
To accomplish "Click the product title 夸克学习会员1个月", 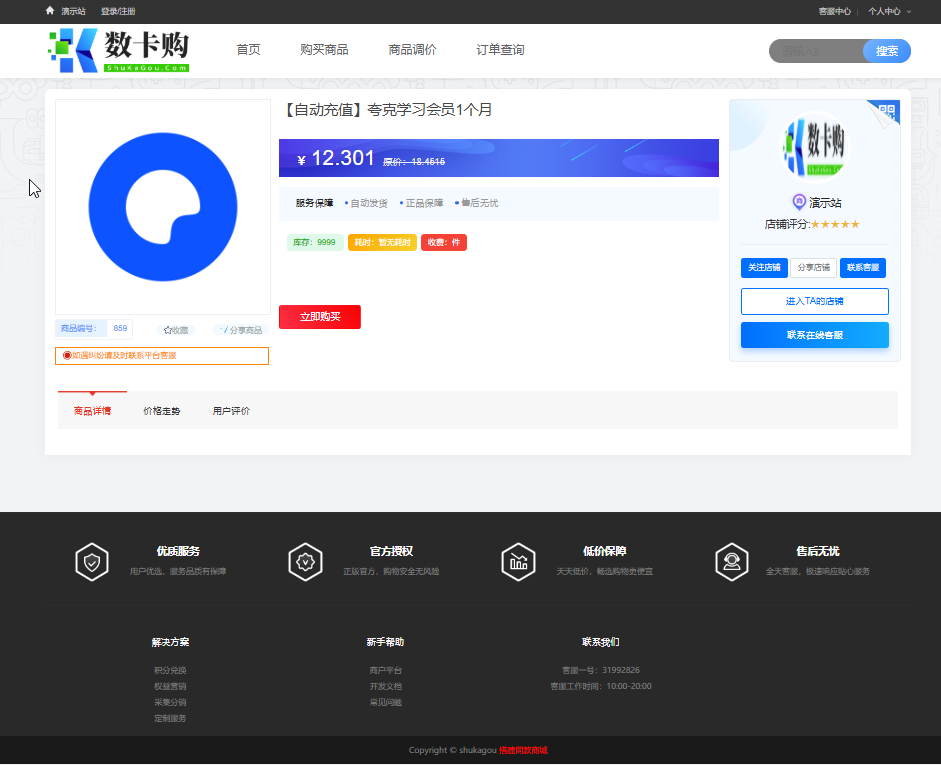I will pos(386,110).
